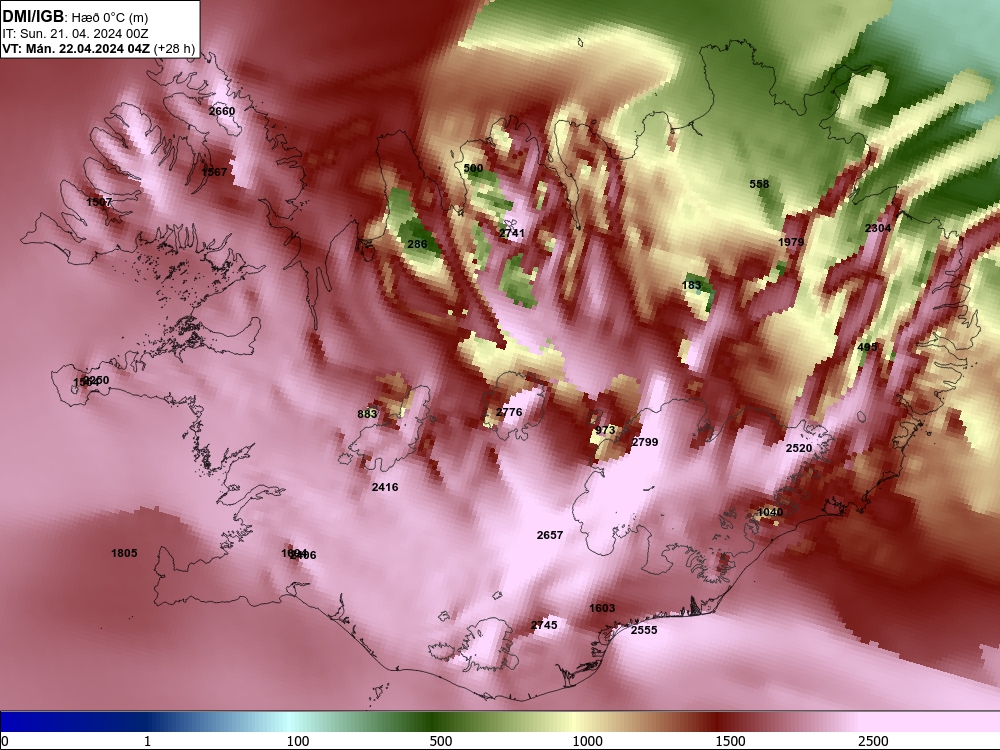Click the 100 label on the color scale
The image size is (1000, 750).
298,742
